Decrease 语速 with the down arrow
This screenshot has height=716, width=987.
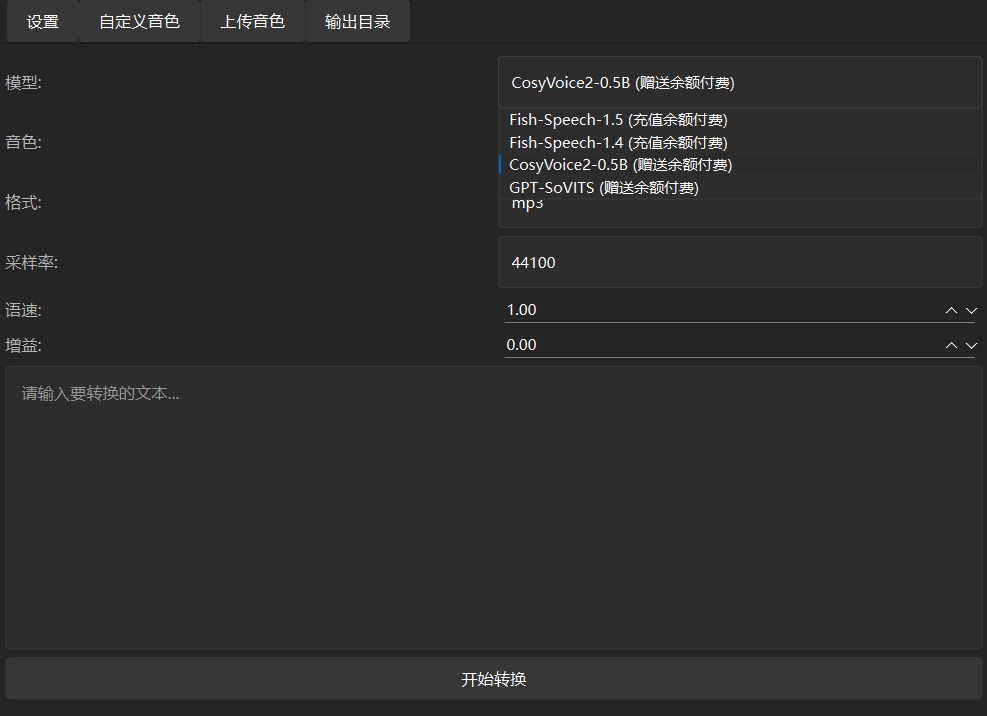click(x=971, y=310)
